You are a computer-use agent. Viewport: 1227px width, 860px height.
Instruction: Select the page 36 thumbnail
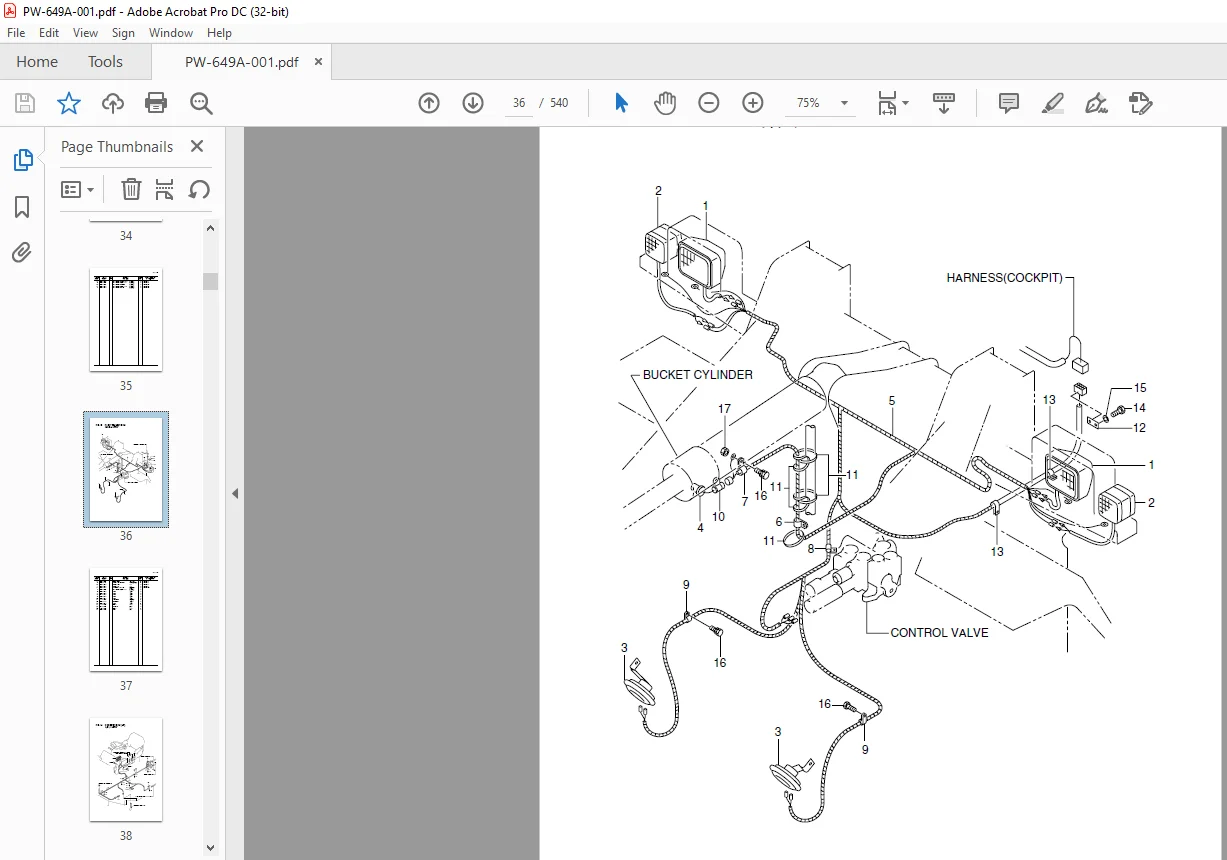pyautogui.click(x=126, y=469)
